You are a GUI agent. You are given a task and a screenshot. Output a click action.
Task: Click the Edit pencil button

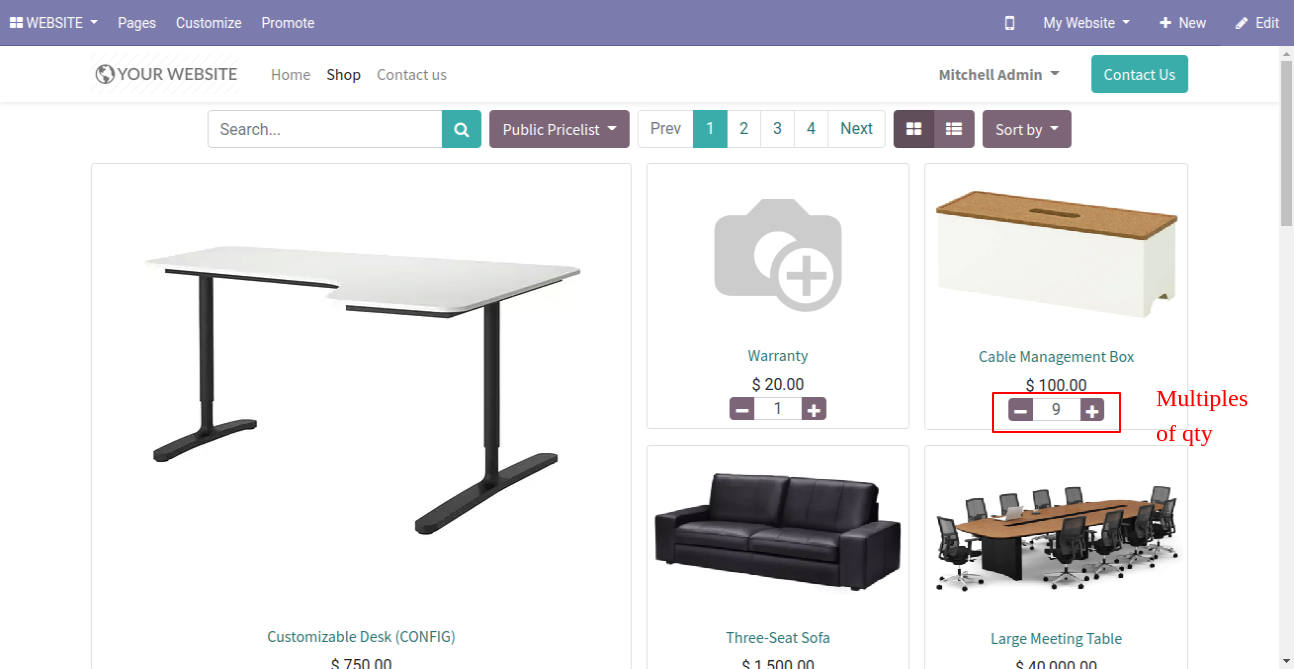click(x=1257, y=23)
